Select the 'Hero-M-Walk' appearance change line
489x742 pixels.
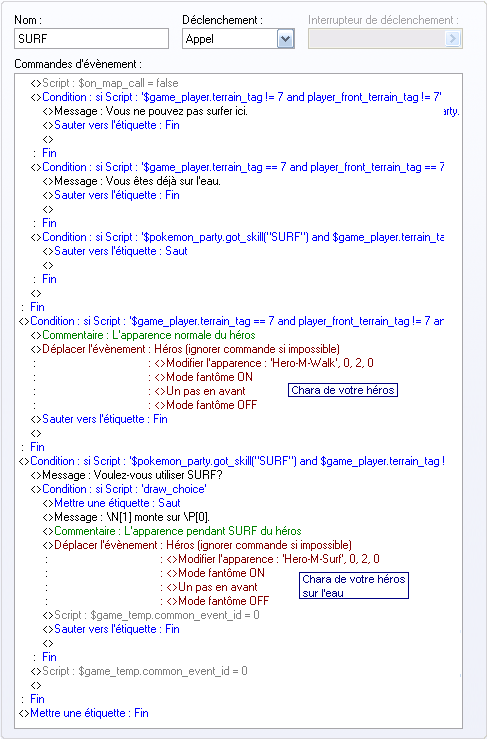(264, 363)
